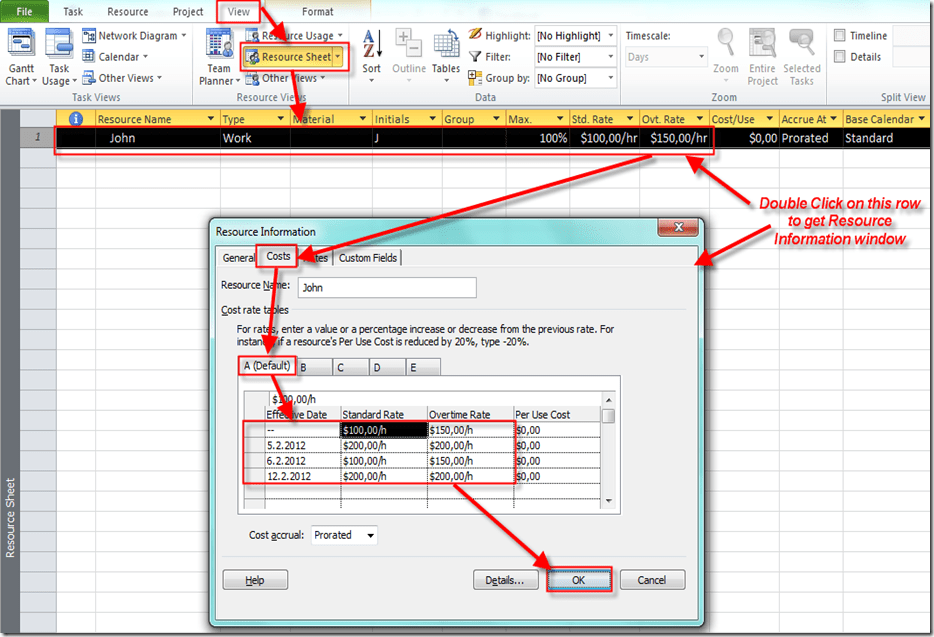934x637 pixels.
Task: Open the Filter dropdown list
Action: 575,57
